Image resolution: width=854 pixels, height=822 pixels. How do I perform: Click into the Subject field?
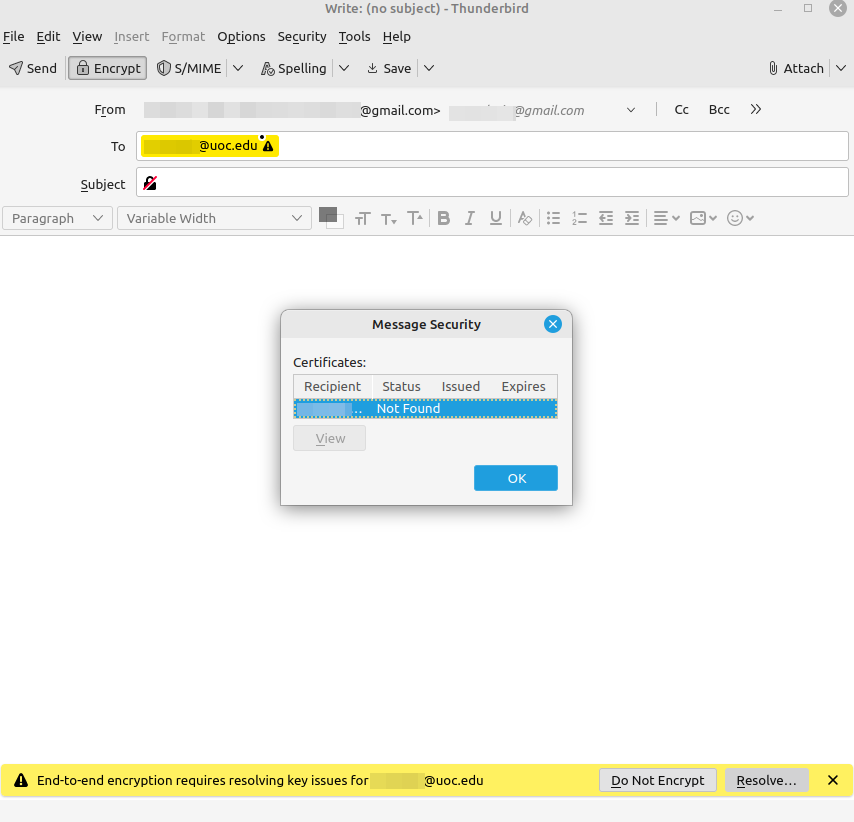click(492, 182)
